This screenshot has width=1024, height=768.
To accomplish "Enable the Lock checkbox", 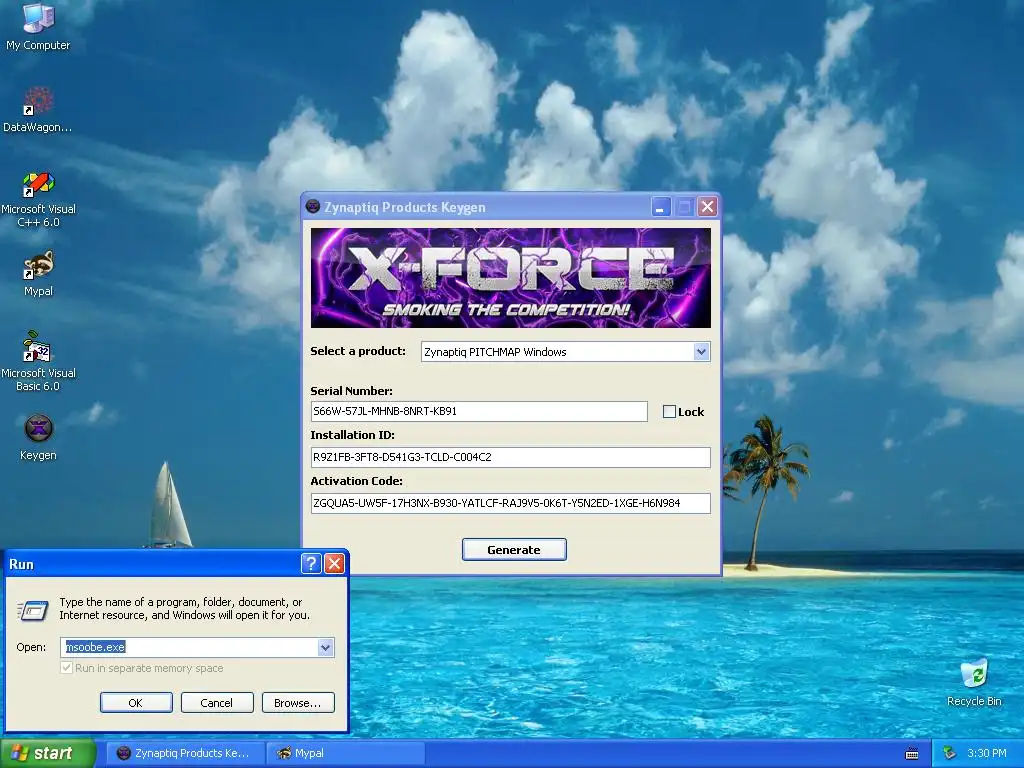I will click(669, 411).
